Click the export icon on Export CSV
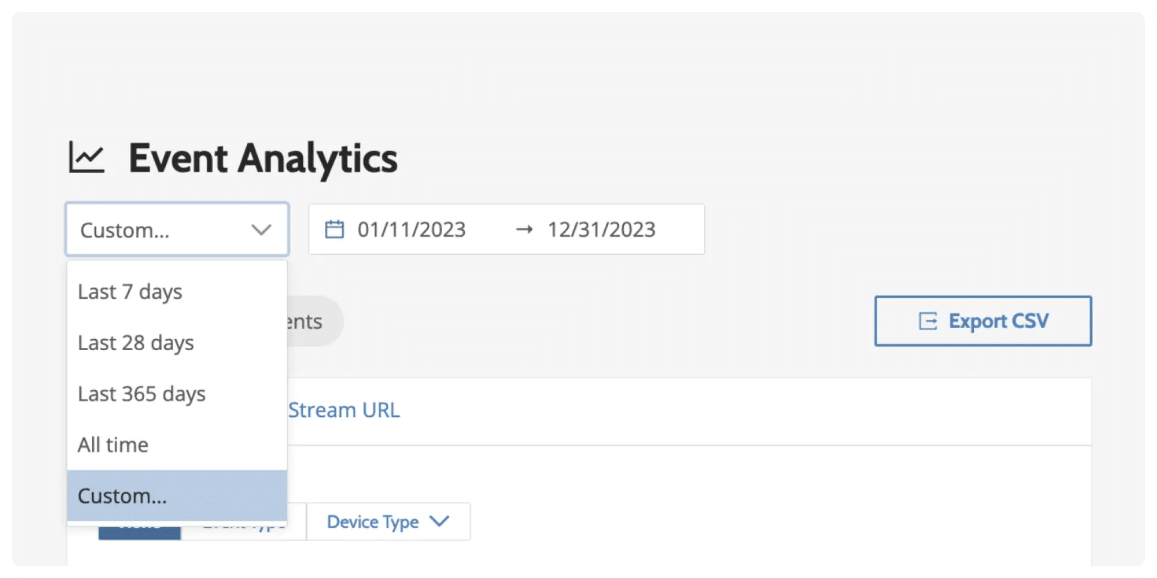Viewport: 1157px width, 578px height. click(x=928, y=321)
